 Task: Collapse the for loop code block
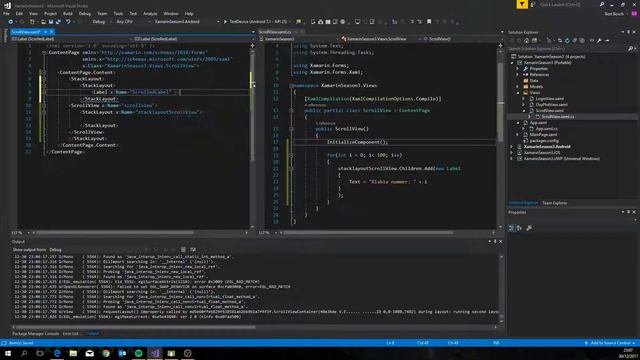click(291, 156)
